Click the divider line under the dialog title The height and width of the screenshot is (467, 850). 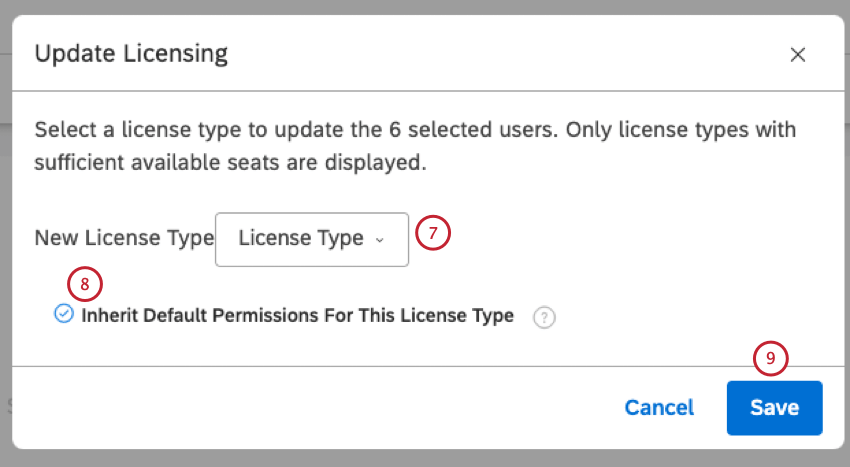click(x=425, y=91)
